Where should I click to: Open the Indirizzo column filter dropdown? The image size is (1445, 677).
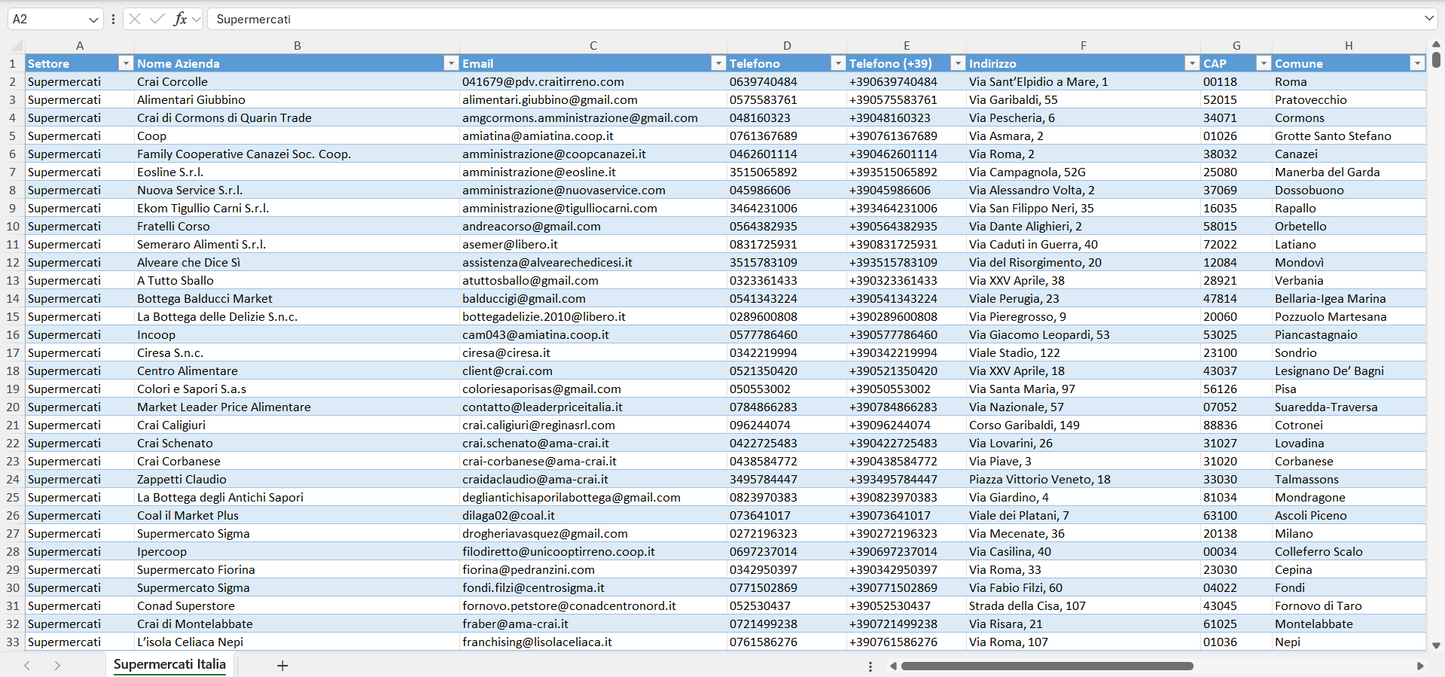click(x=1191, y=63)
